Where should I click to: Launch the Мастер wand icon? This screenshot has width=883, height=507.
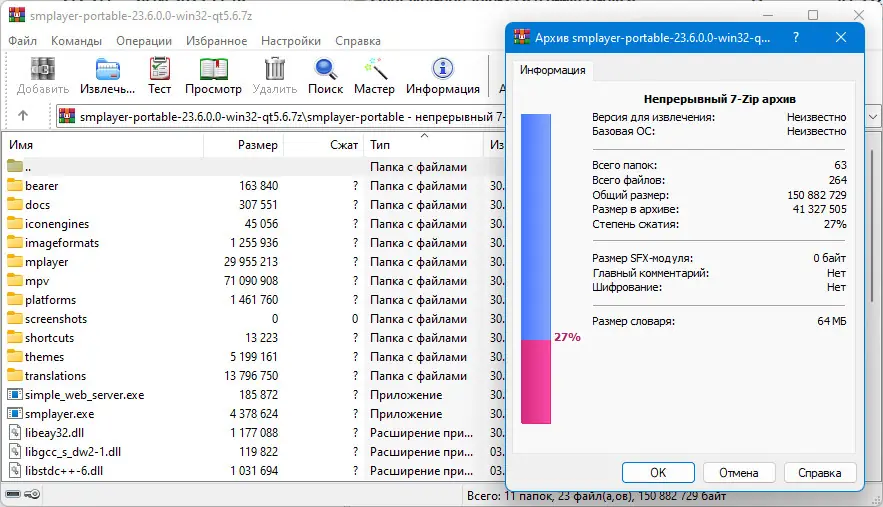point(374,69)
